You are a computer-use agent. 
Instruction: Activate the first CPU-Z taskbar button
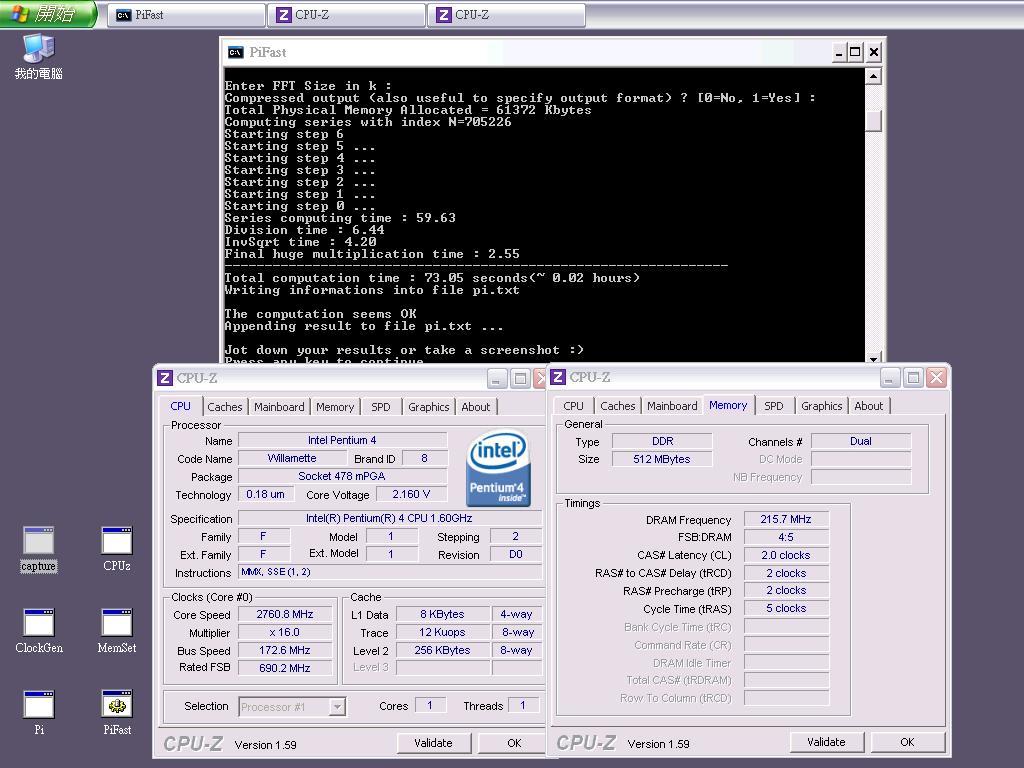click(347, 14)
